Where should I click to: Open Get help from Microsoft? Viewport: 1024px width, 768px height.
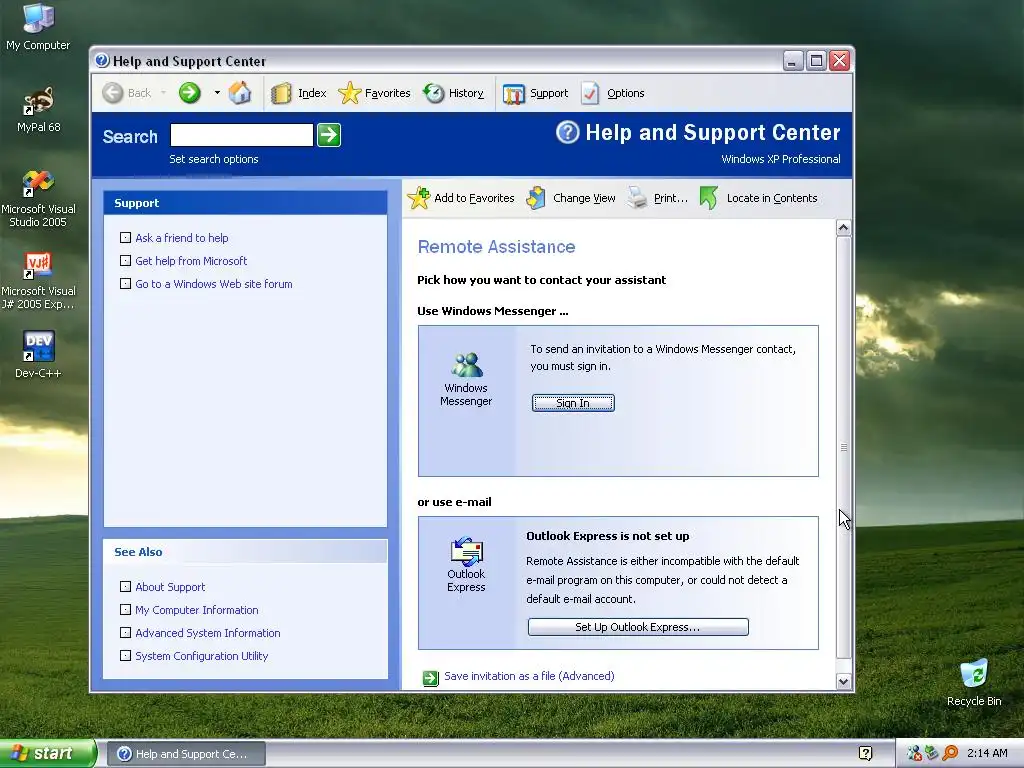coord(191,261)
